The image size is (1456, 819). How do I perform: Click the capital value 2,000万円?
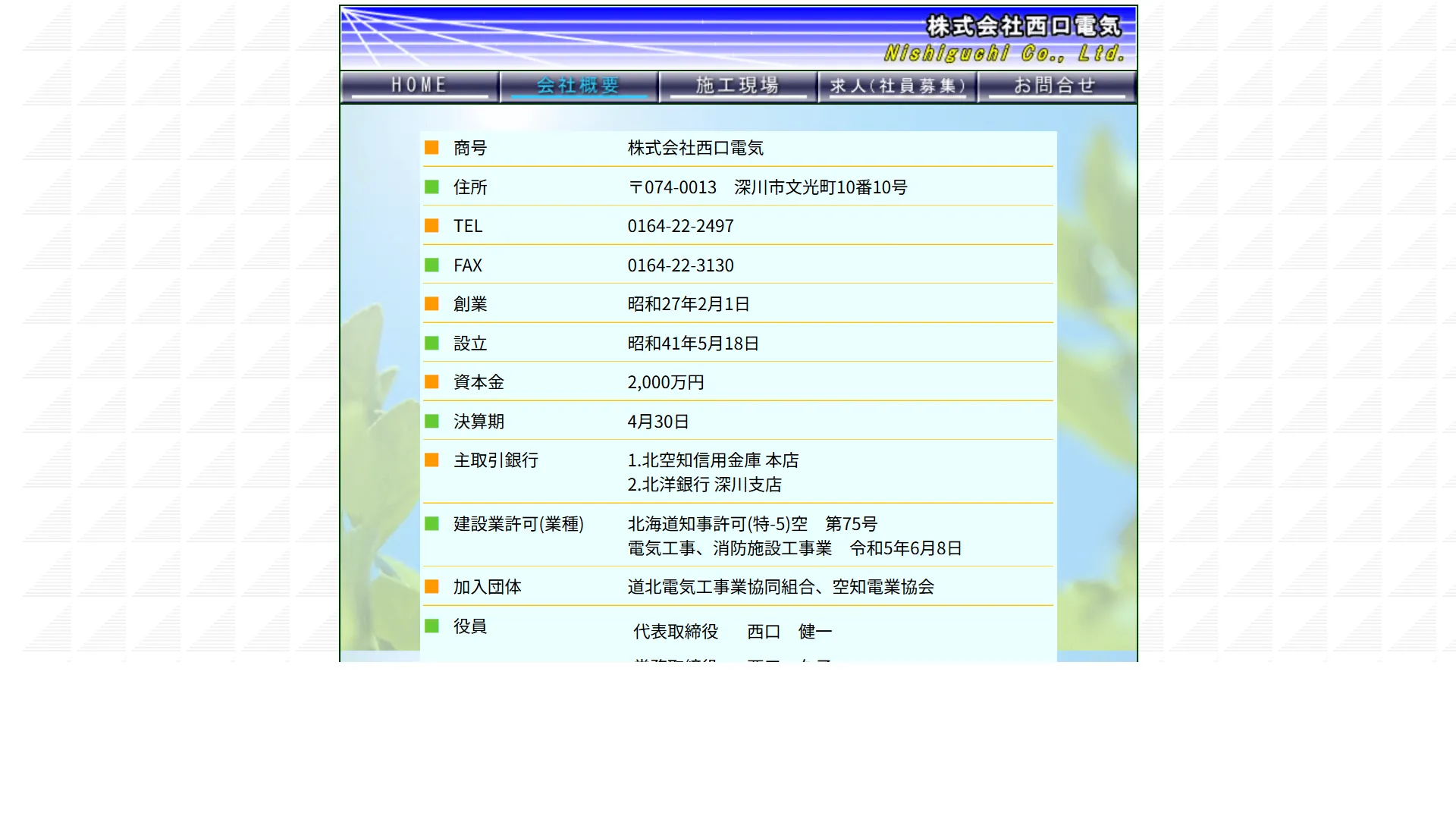pyautogui.click(x=666, y=382)
